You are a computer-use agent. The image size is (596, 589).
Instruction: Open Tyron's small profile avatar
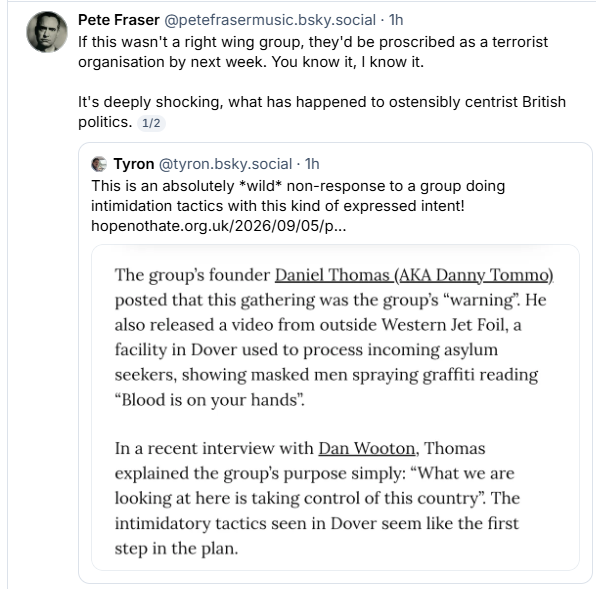pyautogui.click(x=99, y=164)
